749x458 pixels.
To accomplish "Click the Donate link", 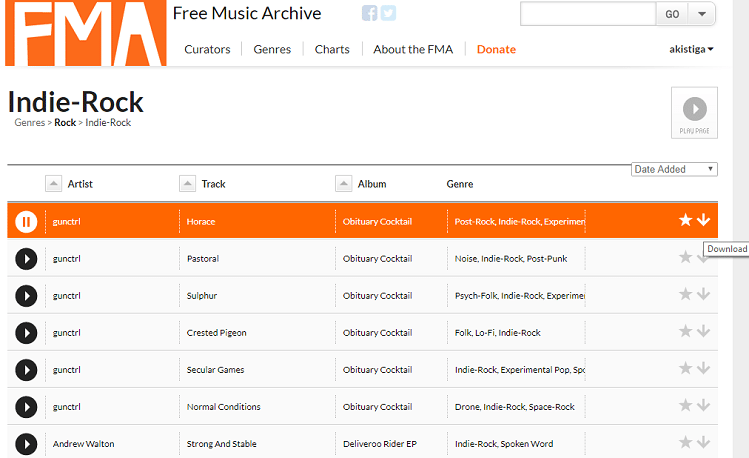I will point(496,49).
